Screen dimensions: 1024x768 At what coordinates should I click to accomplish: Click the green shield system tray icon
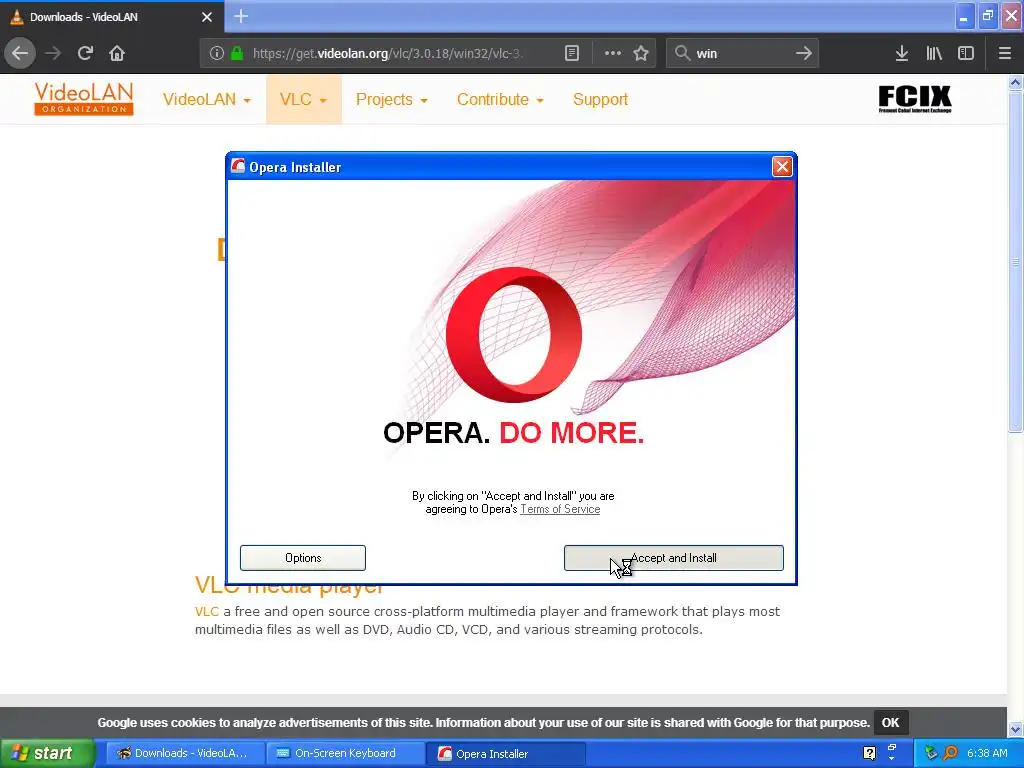pos(931,753)
